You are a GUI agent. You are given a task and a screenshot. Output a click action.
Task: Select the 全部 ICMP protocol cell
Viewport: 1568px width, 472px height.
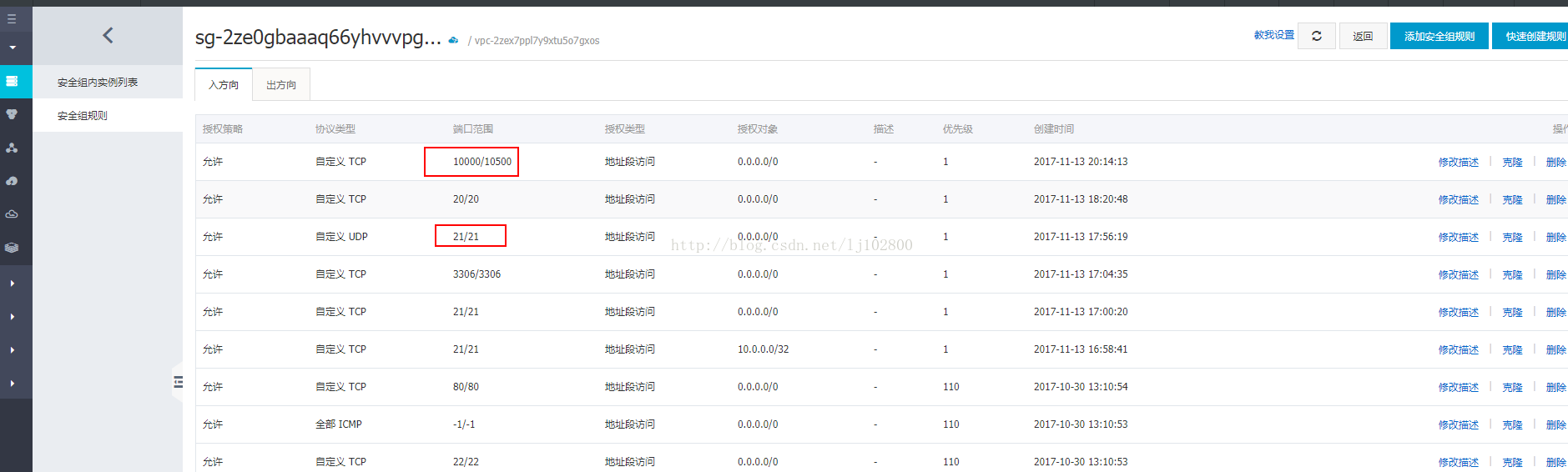pyautogui.click(x=339, y=424)
